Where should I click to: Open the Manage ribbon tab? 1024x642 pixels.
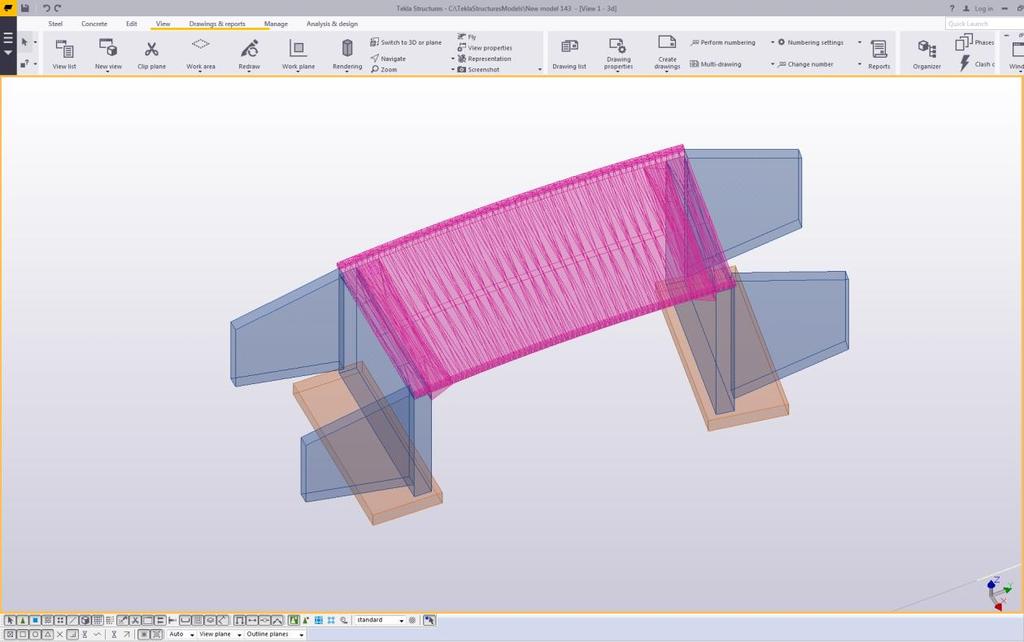276,24
